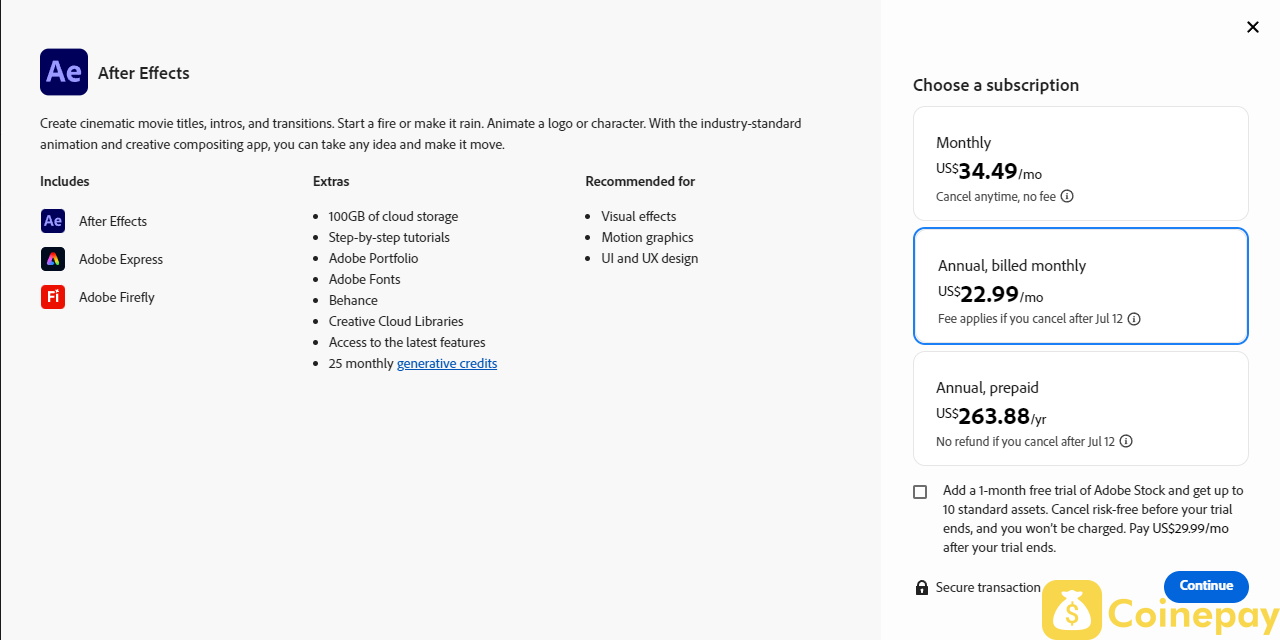This screenshot has width=1280, height=640.
Task: Click 'Creative Cloud Libraries' item
Action: pyautogui.click(x=396, y=321)
